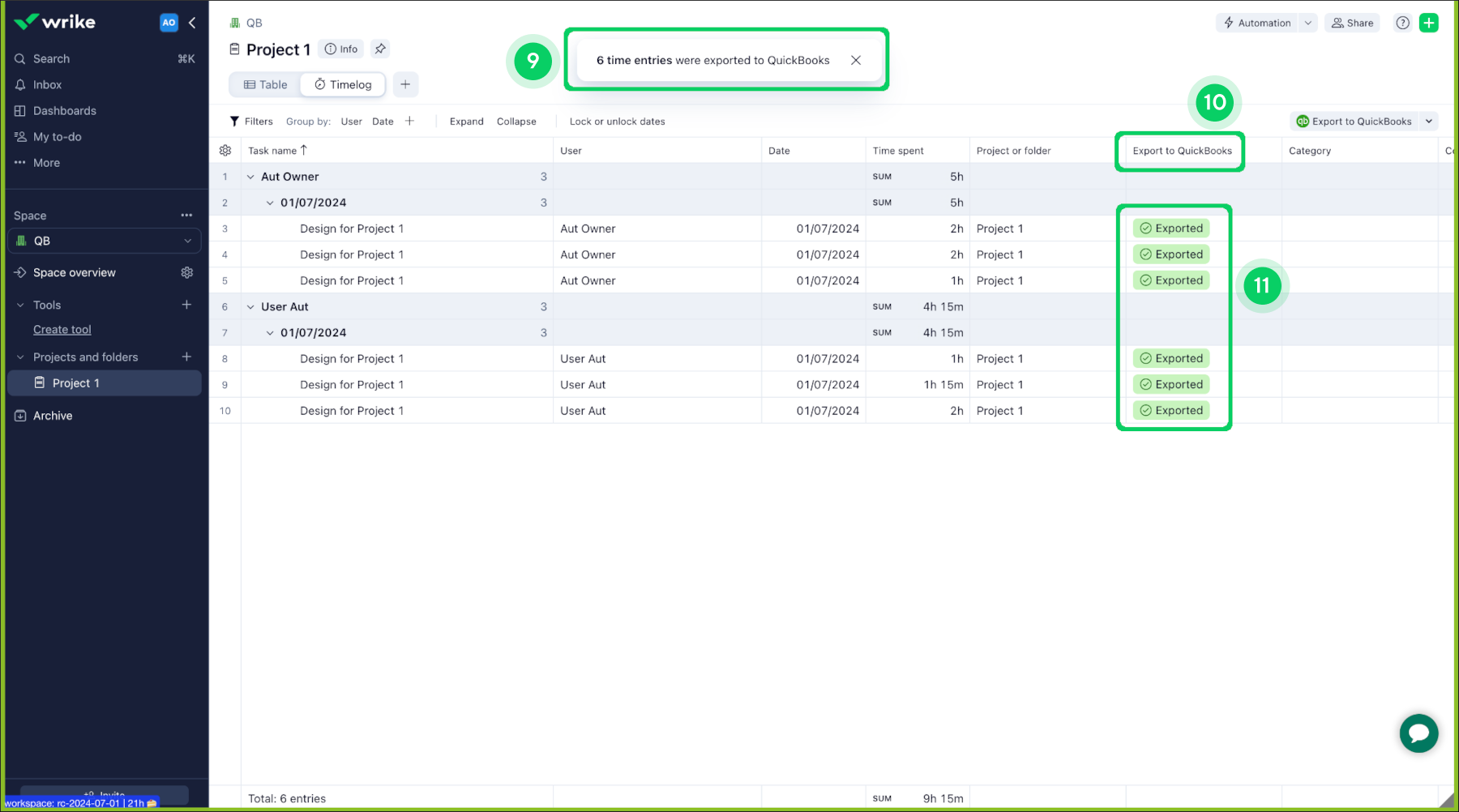The width and height of the screenshot is (1459, 812).
Task: Click the Wrike logo
Action: click(x=53, y=22)
